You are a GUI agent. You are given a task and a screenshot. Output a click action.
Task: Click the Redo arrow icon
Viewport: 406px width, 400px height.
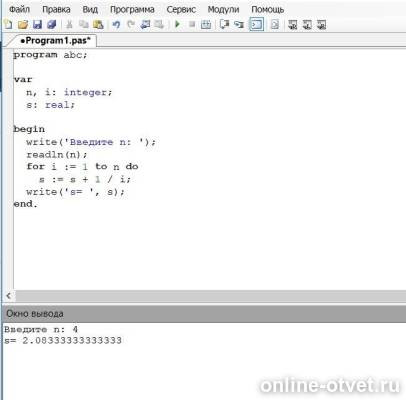(131, 25)
